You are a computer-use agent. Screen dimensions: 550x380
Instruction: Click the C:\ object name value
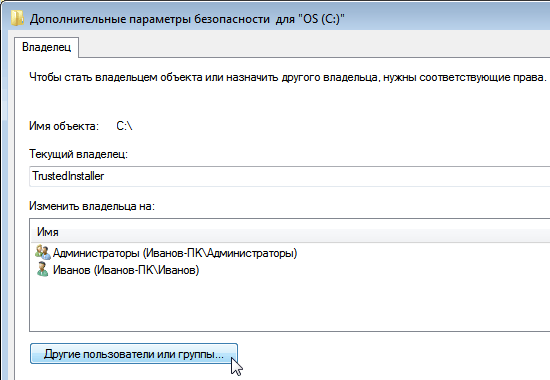124,126
